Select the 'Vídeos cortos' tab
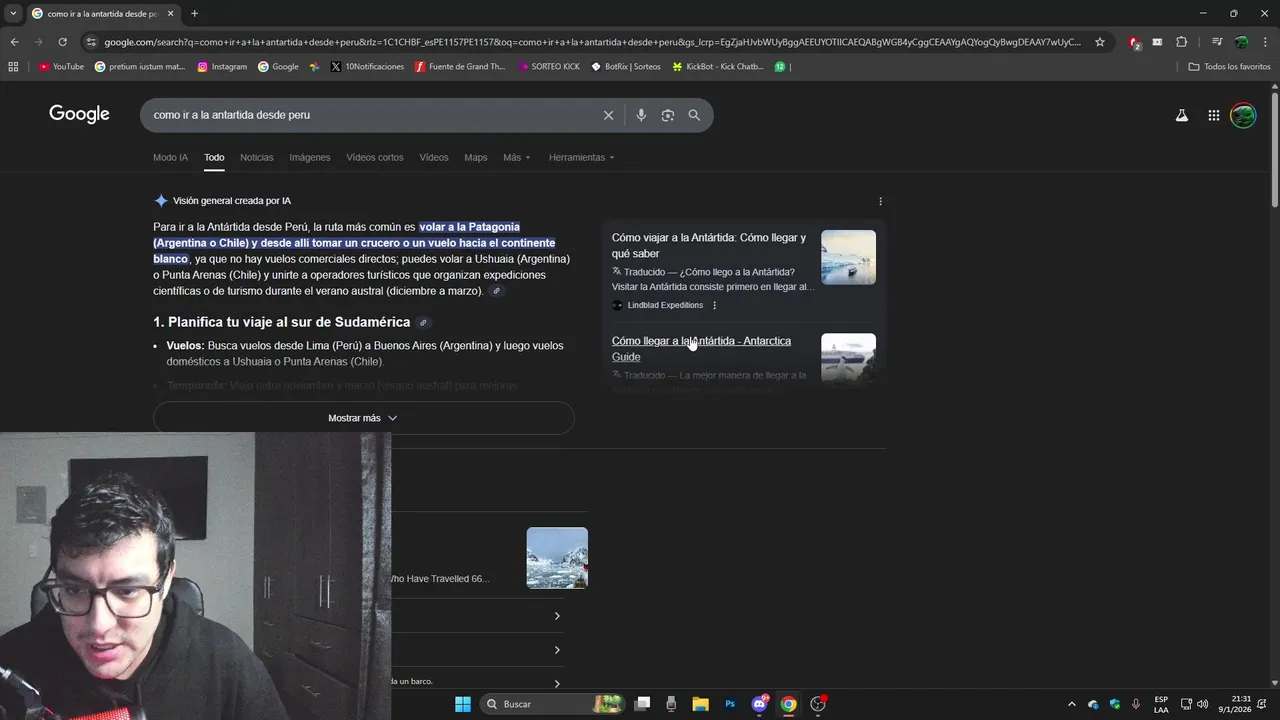1280x720 pixels. (375, 157)
